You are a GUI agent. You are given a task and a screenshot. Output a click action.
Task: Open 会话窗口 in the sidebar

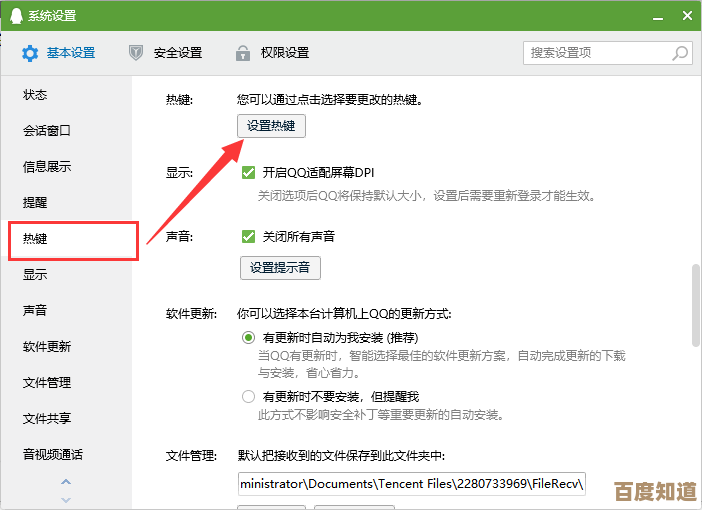tap(47, 131)
